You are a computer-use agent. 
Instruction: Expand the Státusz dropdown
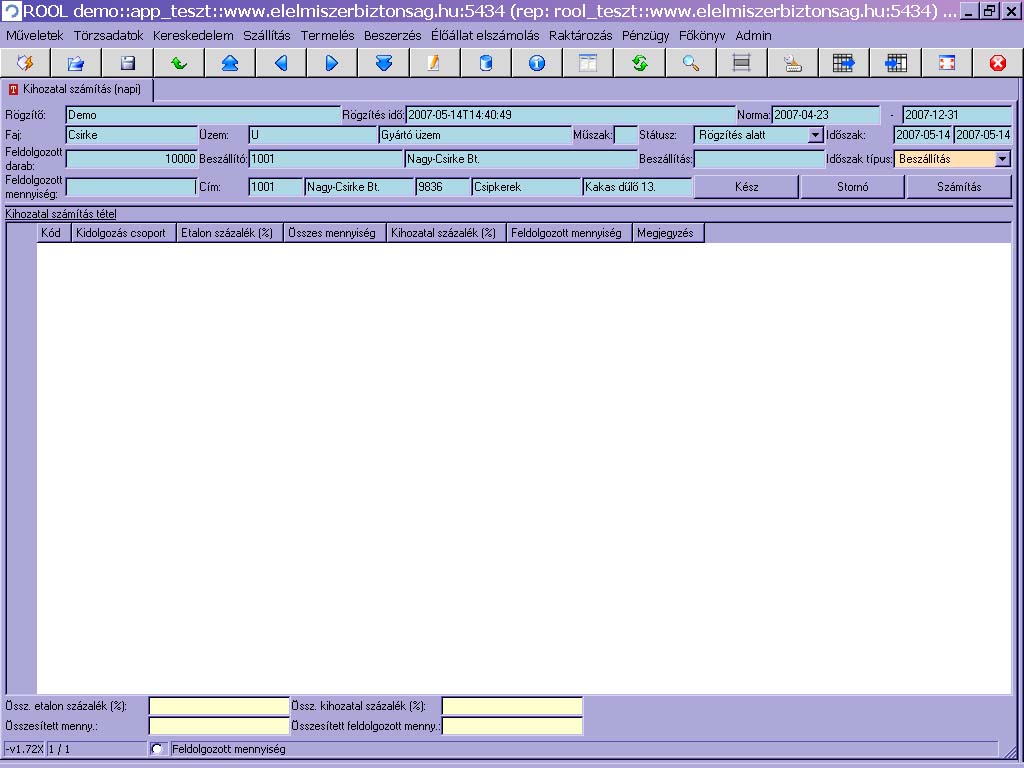815,135
